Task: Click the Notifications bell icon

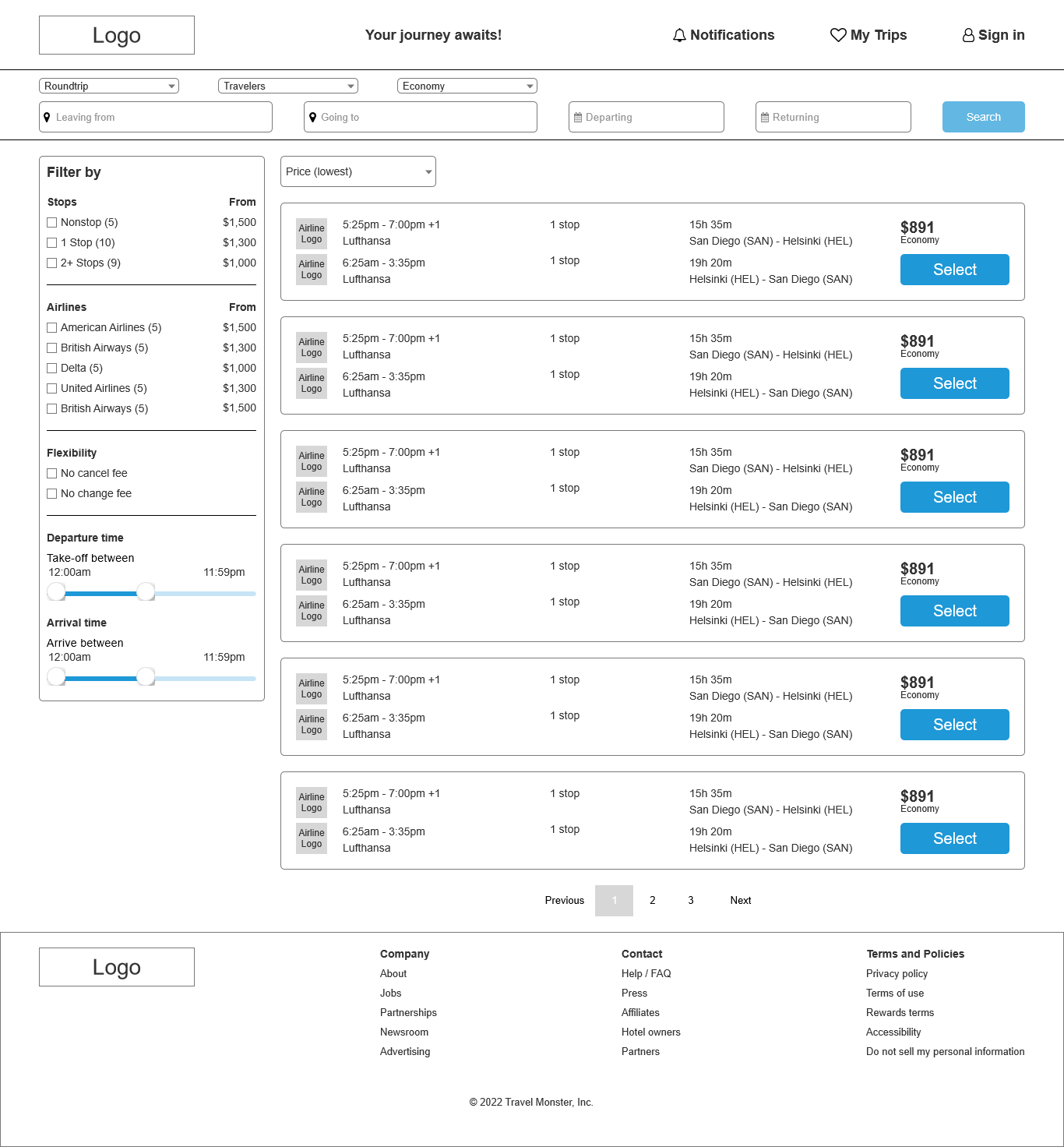Action: point(679,35)
